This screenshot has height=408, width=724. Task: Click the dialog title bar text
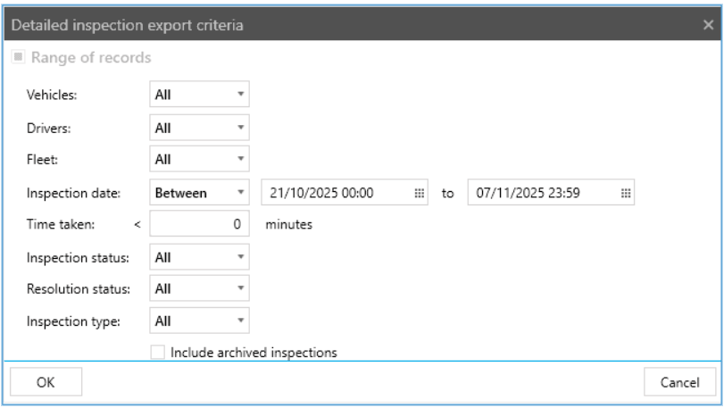(127, 23)
